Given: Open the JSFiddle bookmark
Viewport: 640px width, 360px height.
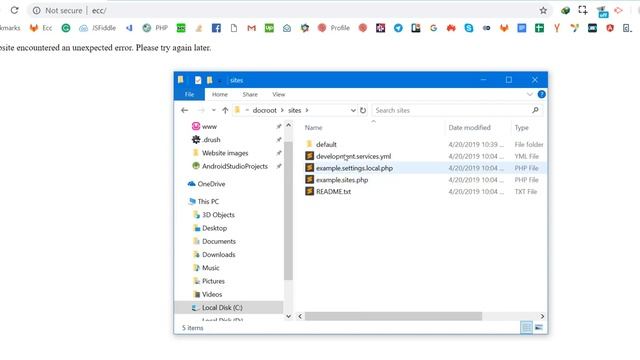Looking at the screenshot, I should point(97,28).
